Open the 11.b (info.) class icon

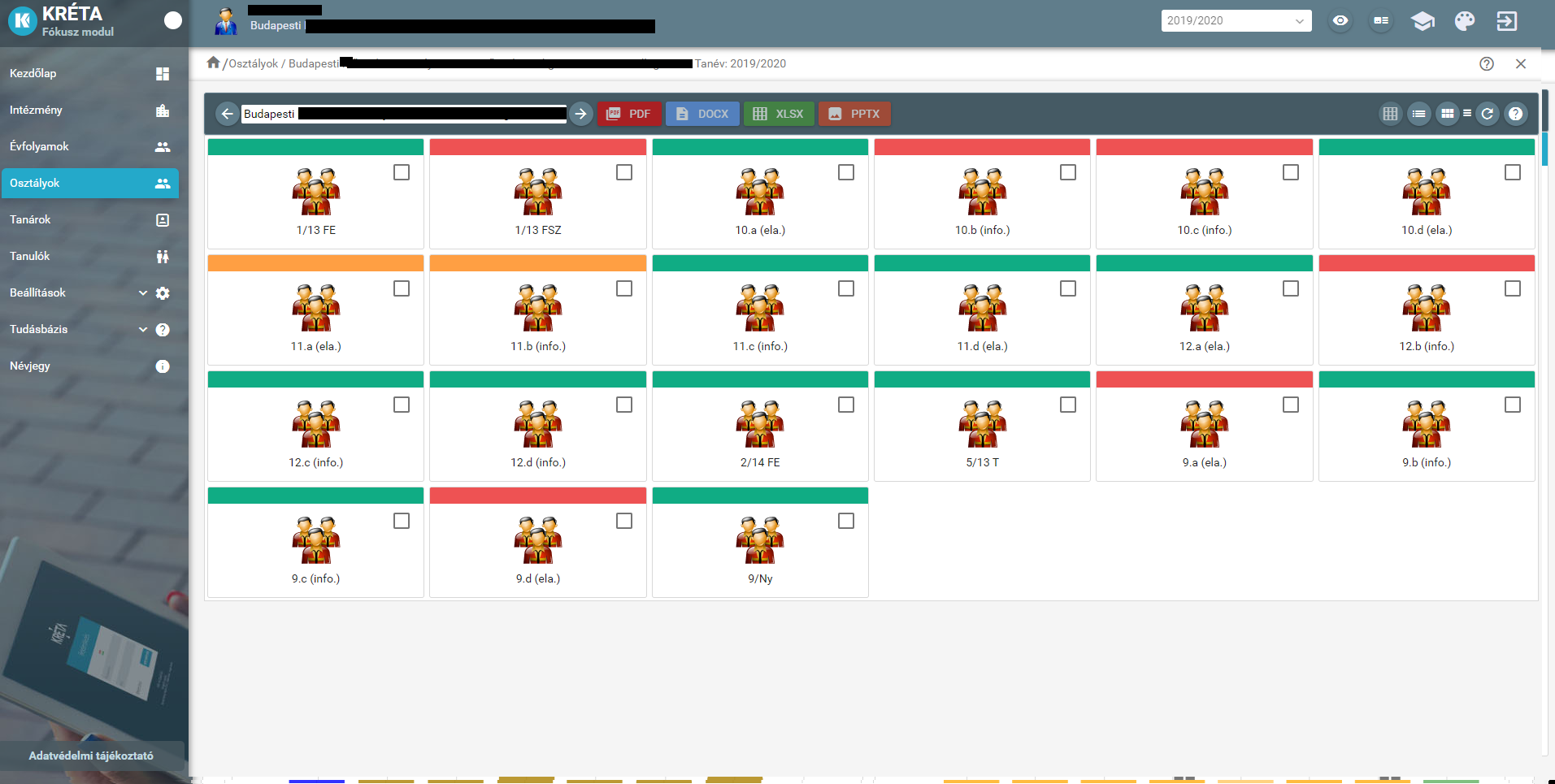point(538,308)
